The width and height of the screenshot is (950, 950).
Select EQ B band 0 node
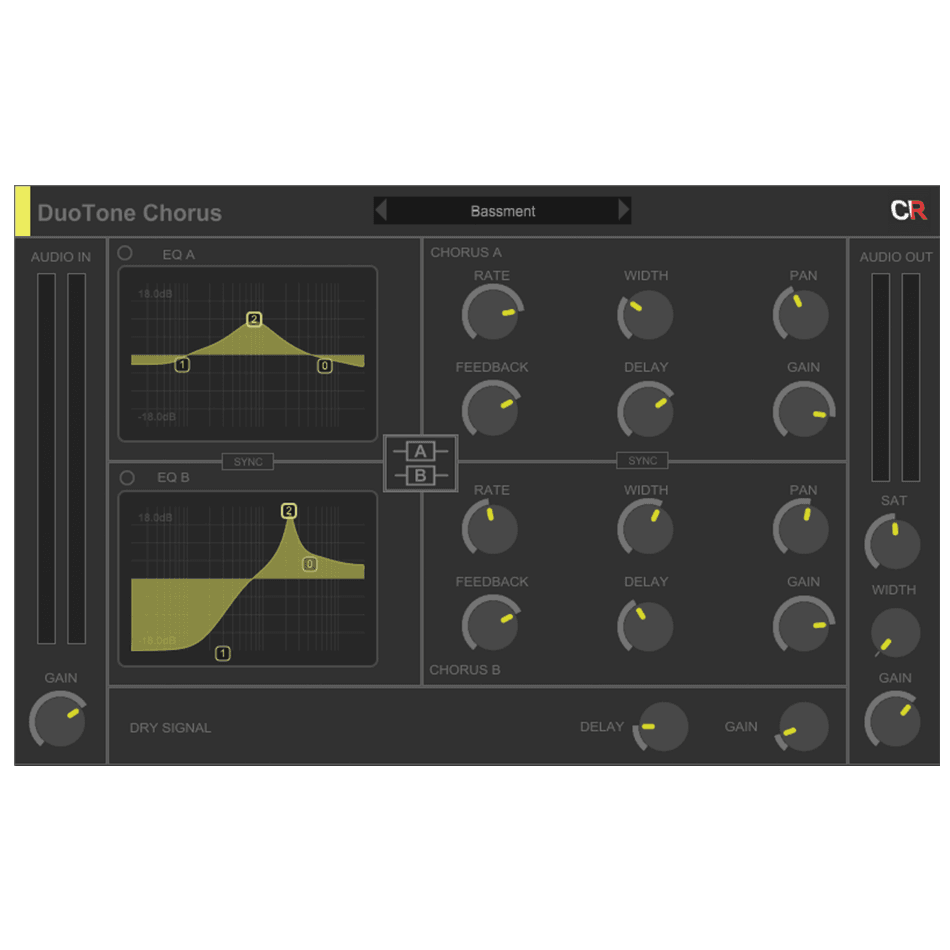click(310, 564)
